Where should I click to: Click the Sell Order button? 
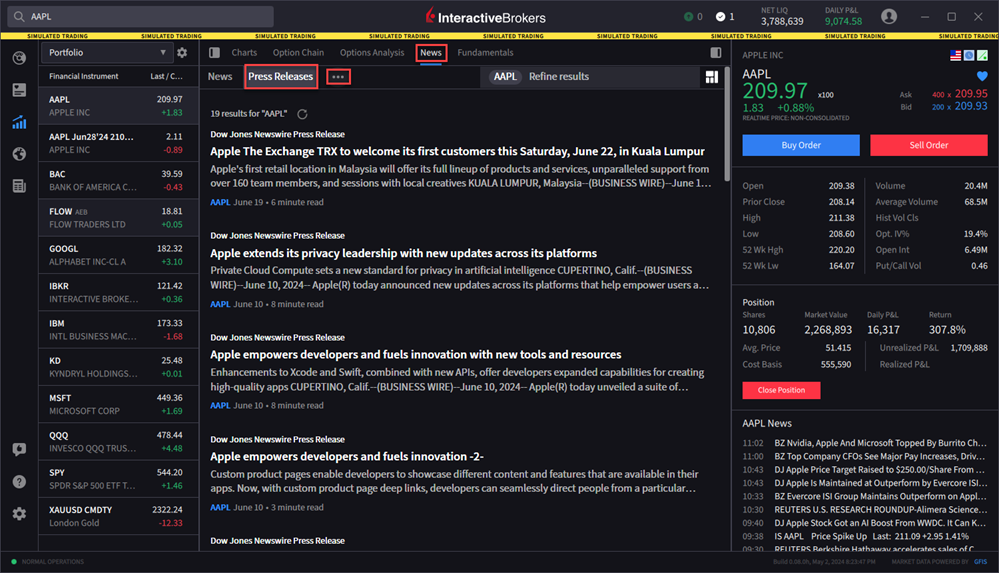[x=929, y=145]
